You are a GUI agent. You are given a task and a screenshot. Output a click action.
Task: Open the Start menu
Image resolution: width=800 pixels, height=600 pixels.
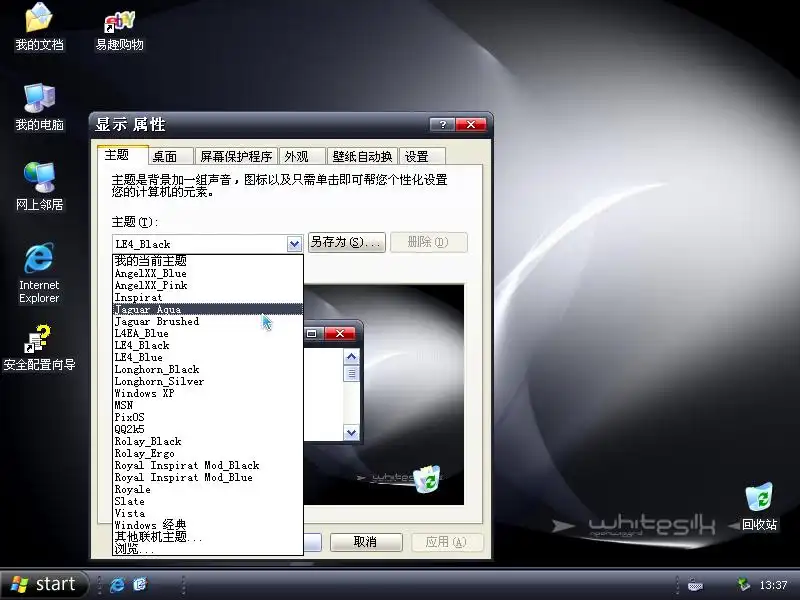tap(45, 584)
